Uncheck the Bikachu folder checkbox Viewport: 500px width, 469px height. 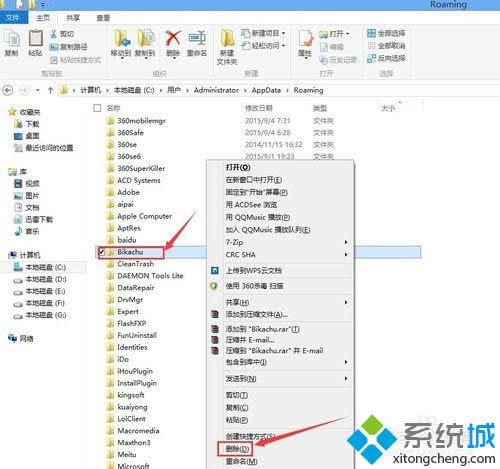click(102, 252)
